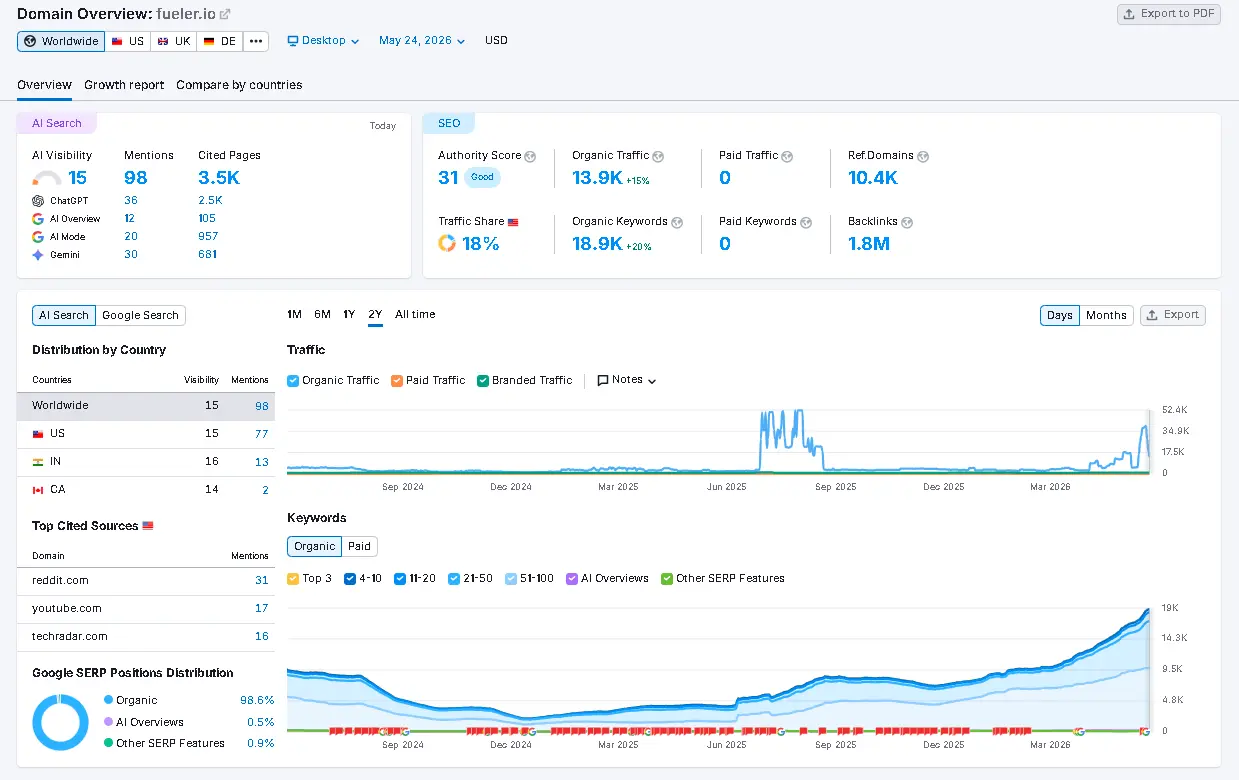Viewport: 1239px width, 780px height.
Task: Open fueler.io external link icon
Action: coord(225,14)
